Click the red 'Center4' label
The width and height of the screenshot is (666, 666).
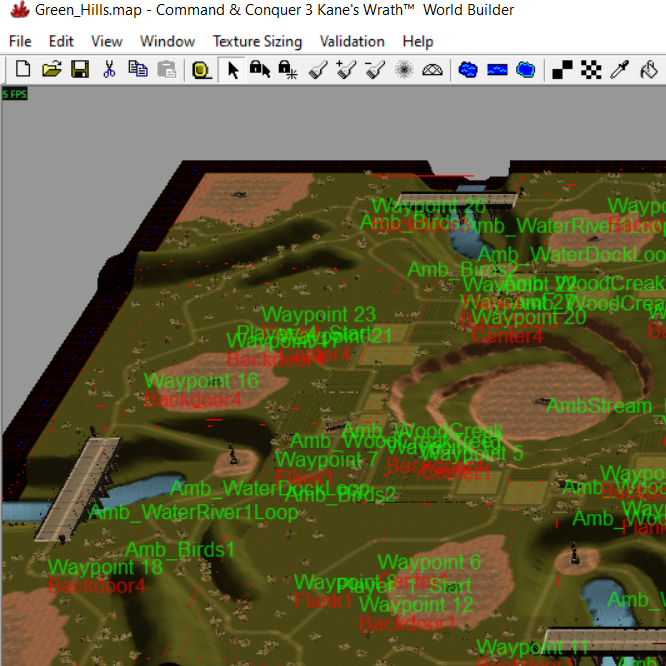point(508,336)
